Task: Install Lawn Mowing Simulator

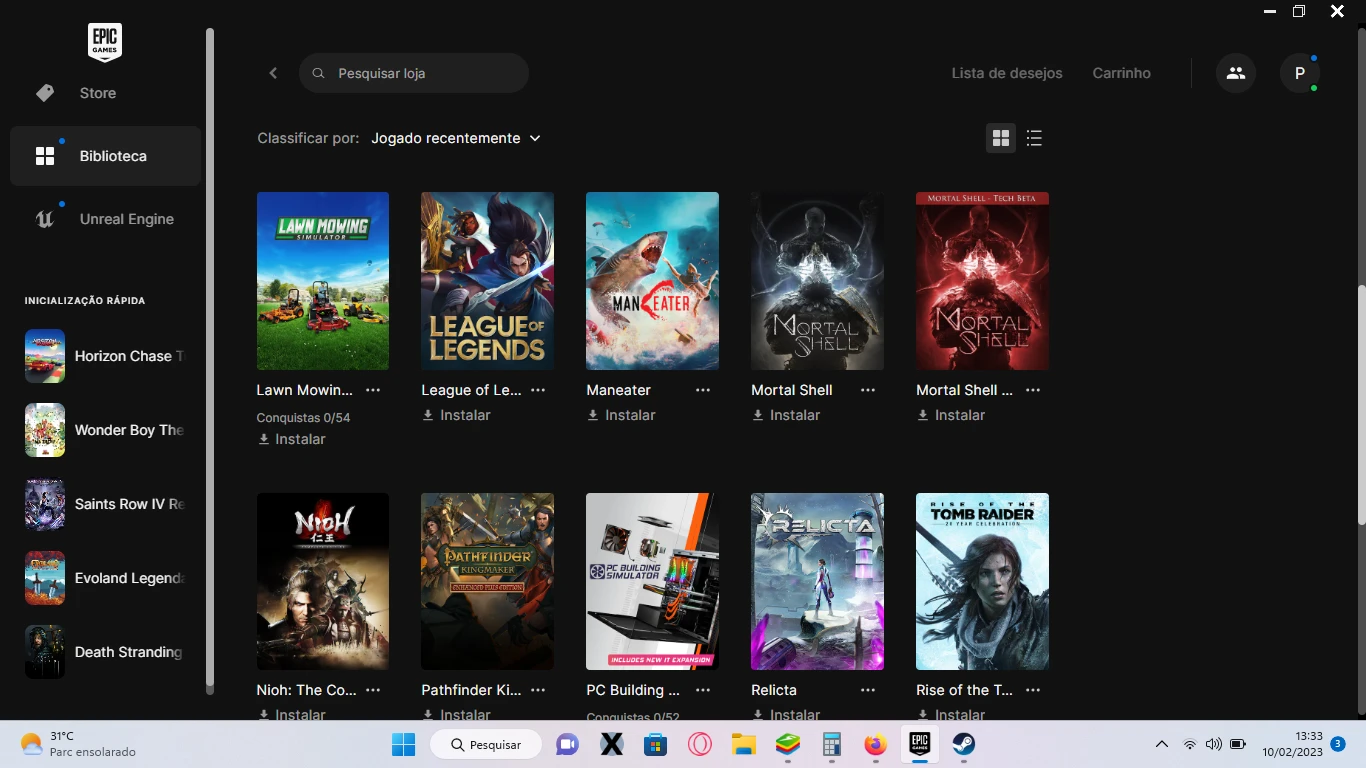Action: [292, 439]
